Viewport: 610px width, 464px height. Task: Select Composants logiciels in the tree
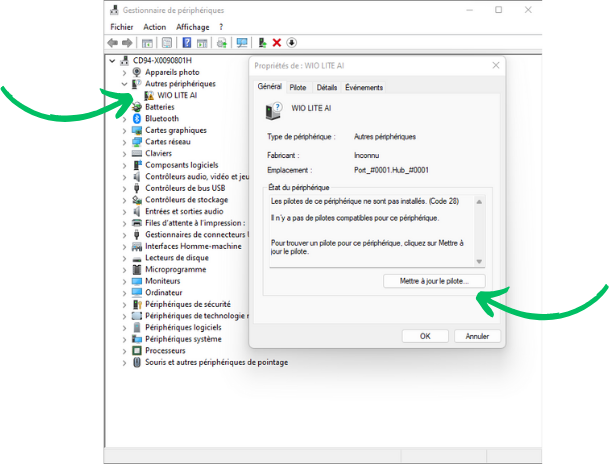[182, 165]
